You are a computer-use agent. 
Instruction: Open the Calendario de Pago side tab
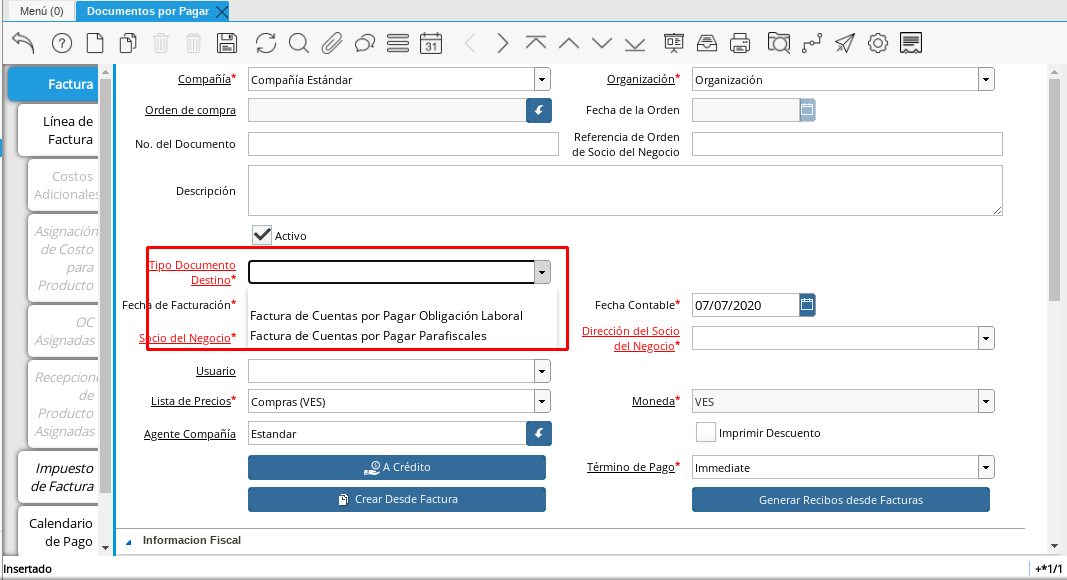tap(60, 532)
